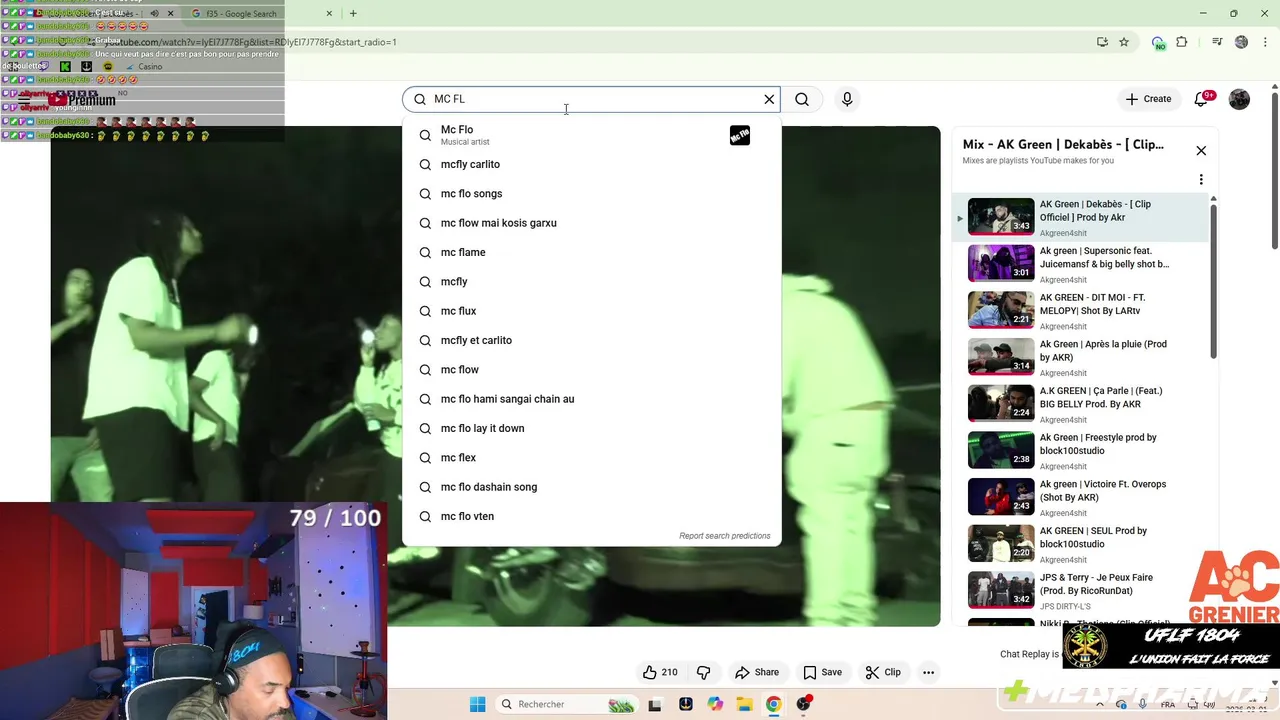Pick the 'mcfly et carlito' suggestion
The image size is (1280, 720).
[591, 340]
